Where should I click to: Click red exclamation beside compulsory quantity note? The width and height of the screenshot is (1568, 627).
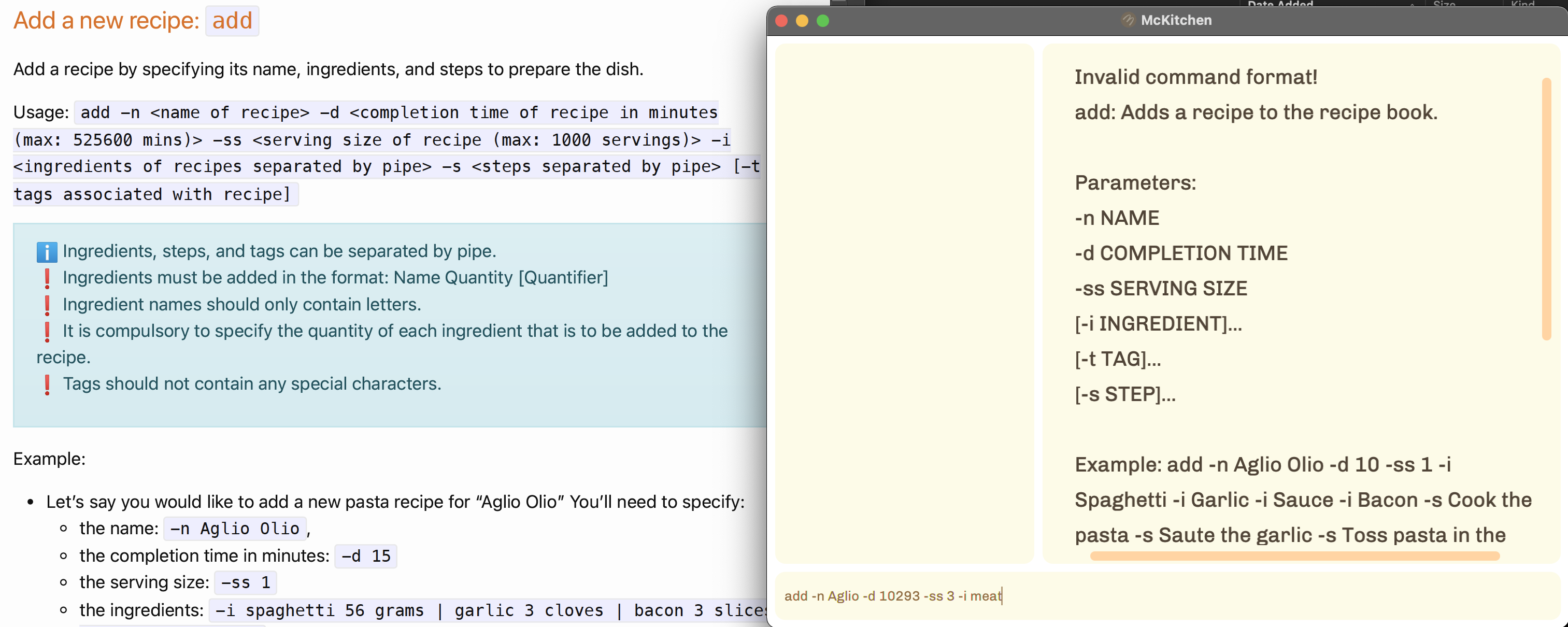pyautogui.click(x=47, y=331)
